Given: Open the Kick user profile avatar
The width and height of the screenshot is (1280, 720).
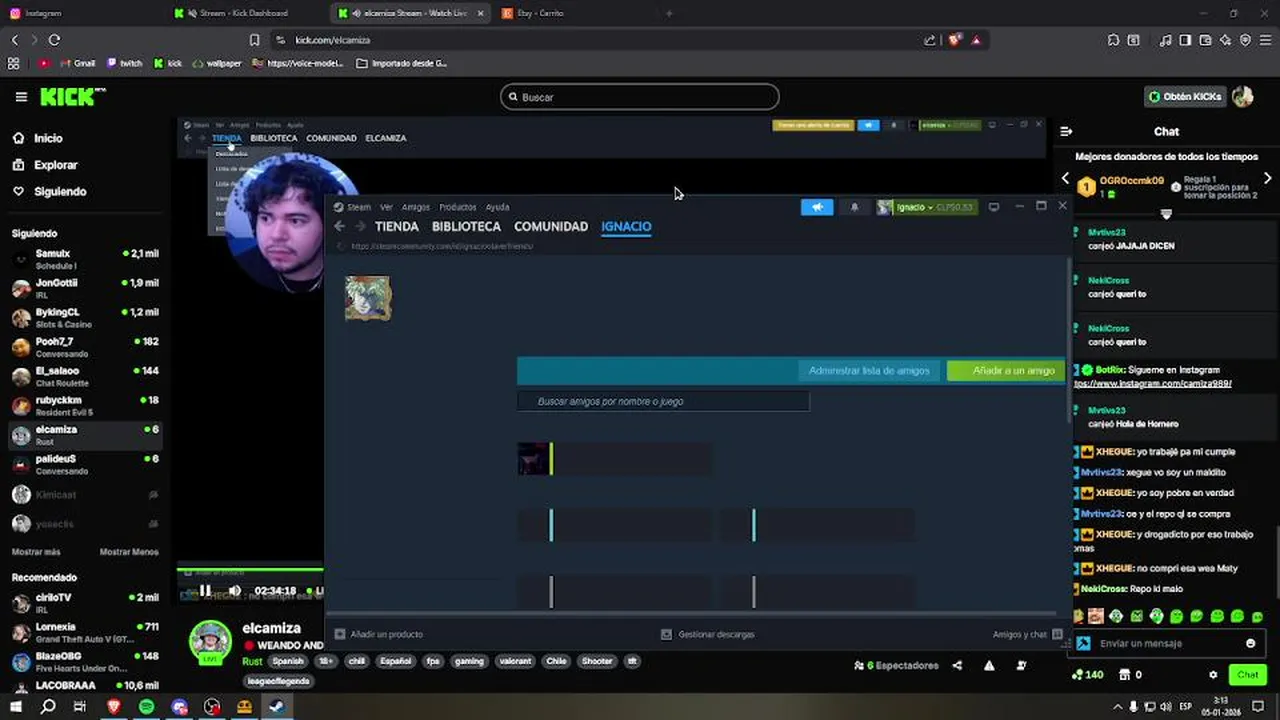Looking at the screenshot, I should 1243,97.
